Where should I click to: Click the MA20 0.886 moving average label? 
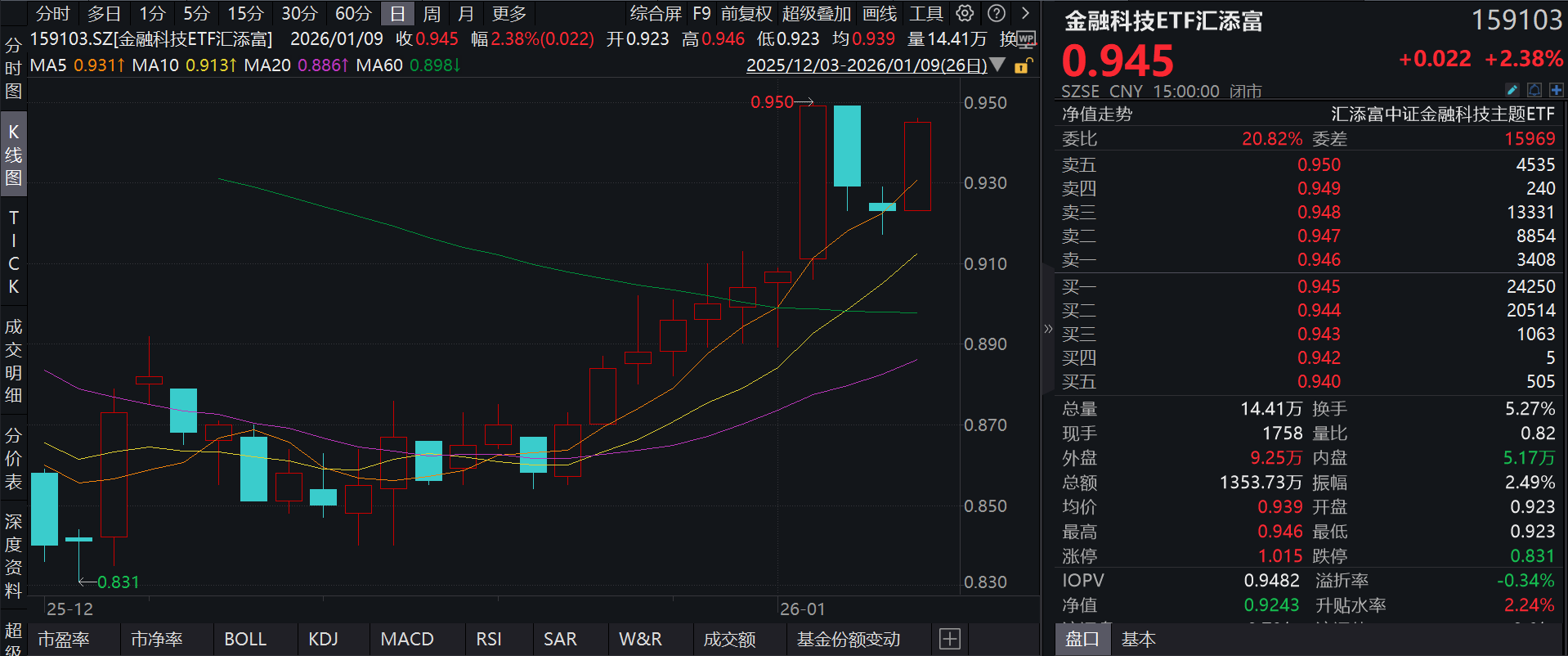[x=296, y=65]
